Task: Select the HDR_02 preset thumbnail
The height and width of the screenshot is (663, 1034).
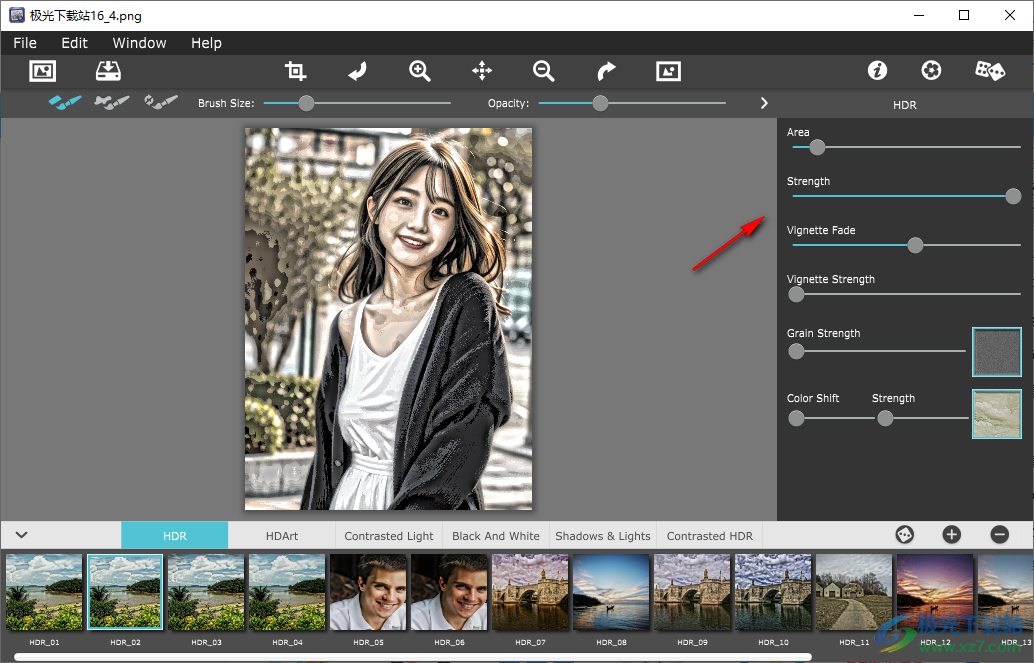Action: coord(125,592)
